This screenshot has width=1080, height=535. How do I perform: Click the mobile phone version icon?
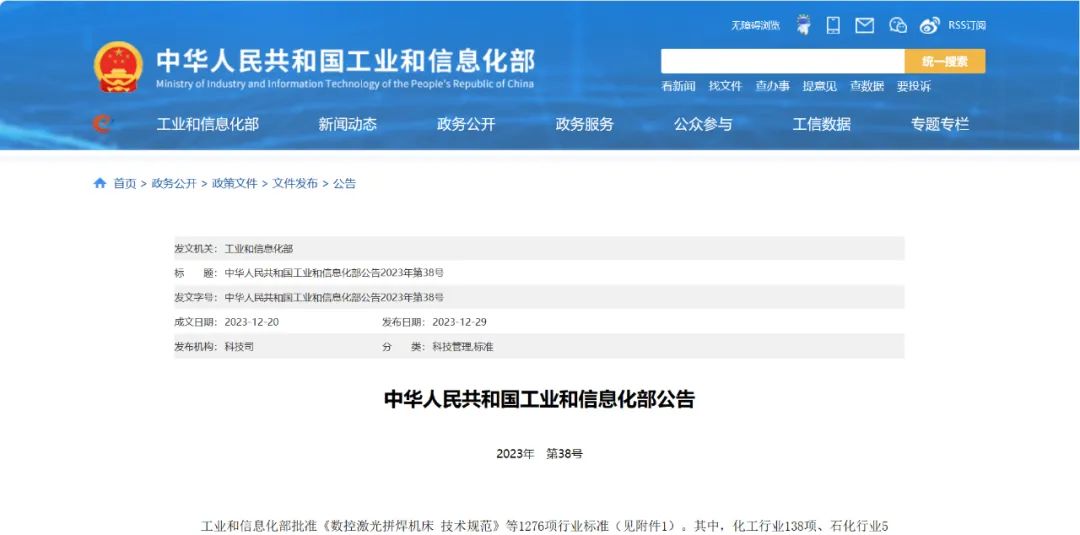coord(833,25)
